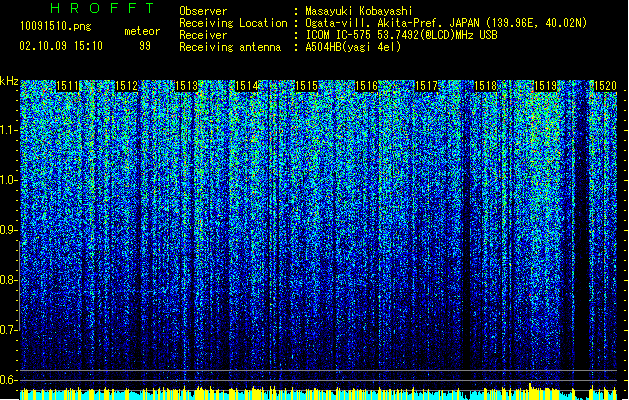
Task: Click the Receiving Location field label
Action: tap(233, 23)
